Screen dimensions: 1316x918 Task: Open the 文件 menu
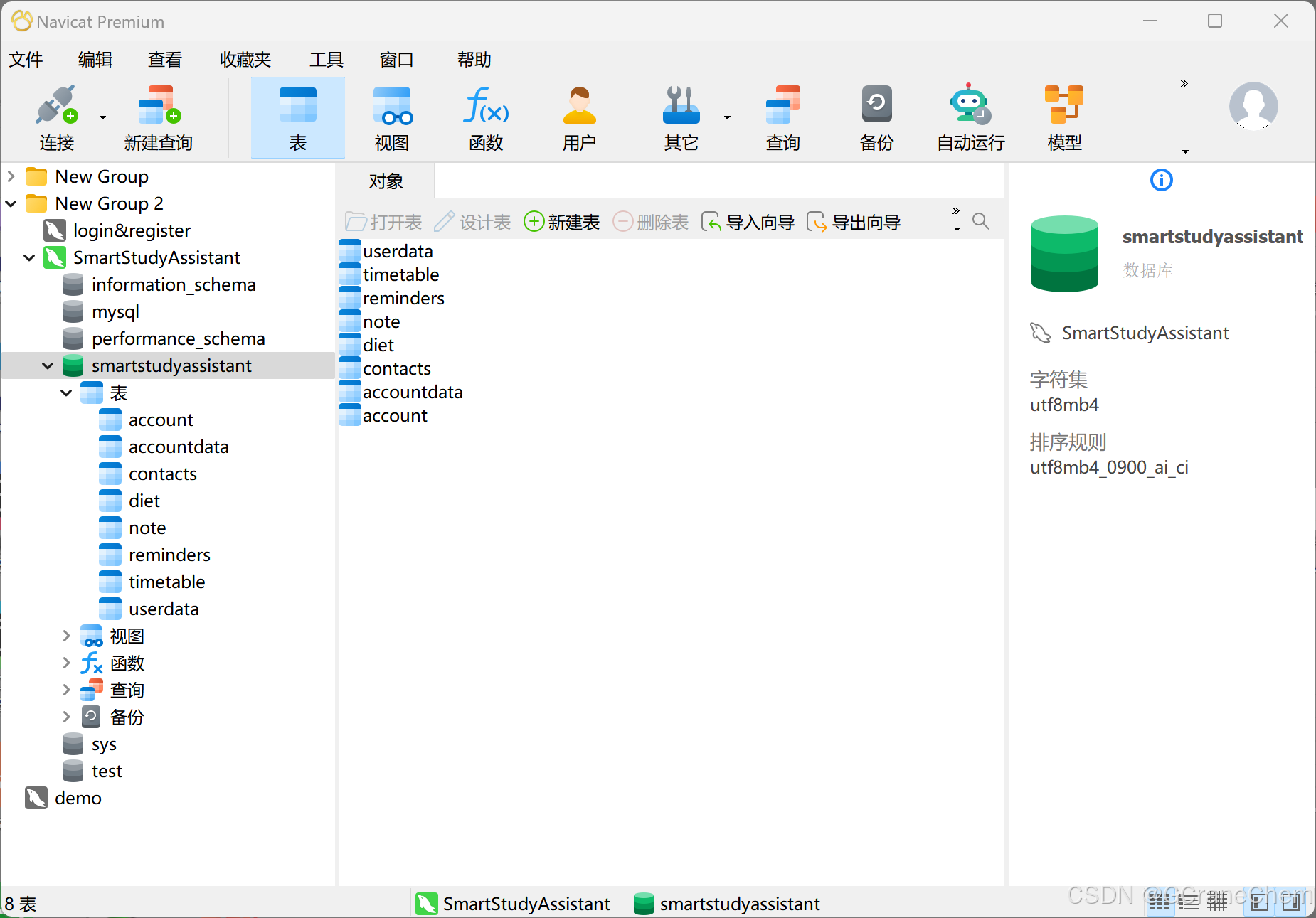26,60
